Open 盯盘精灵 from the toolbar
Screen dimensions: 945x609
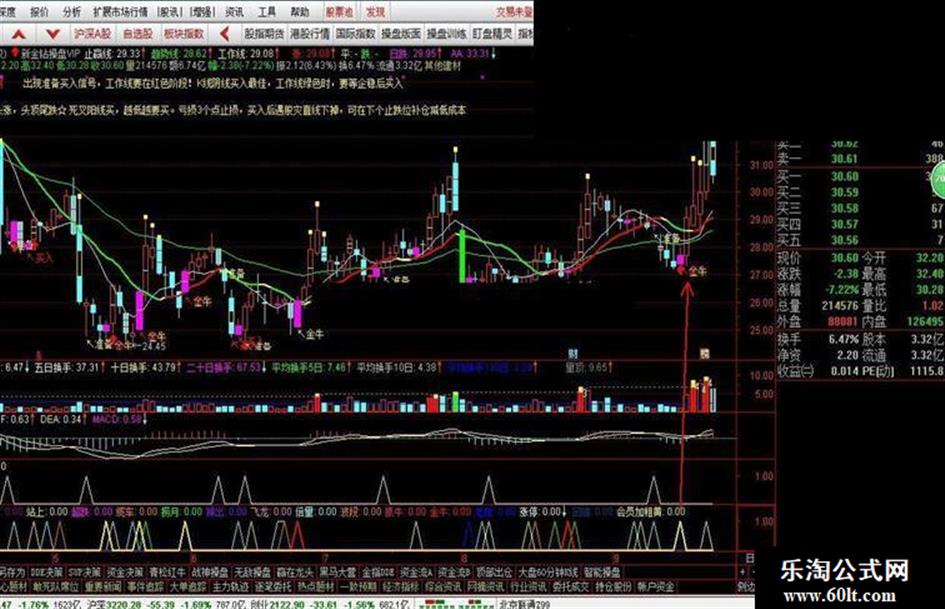coord(492,34)
